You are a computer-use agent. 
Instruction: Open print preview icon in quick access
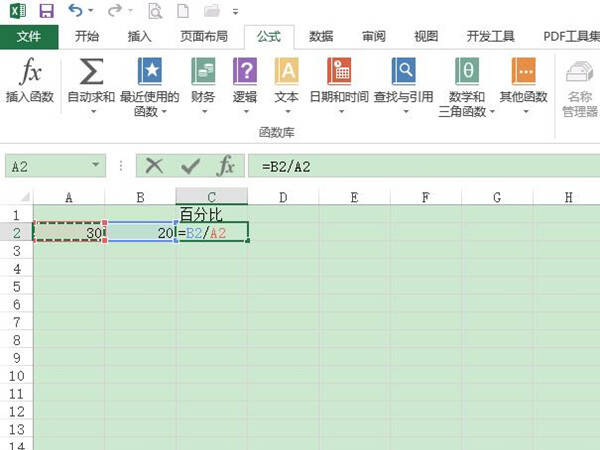(155, 11)
